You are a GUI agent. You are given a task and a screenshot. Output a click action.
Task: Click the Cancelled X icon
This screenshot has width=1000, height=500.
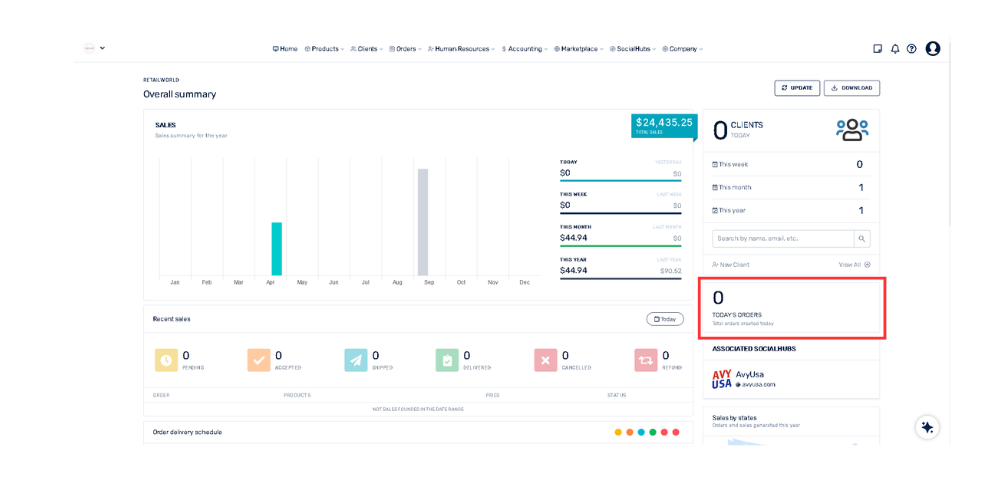point(545,360)
